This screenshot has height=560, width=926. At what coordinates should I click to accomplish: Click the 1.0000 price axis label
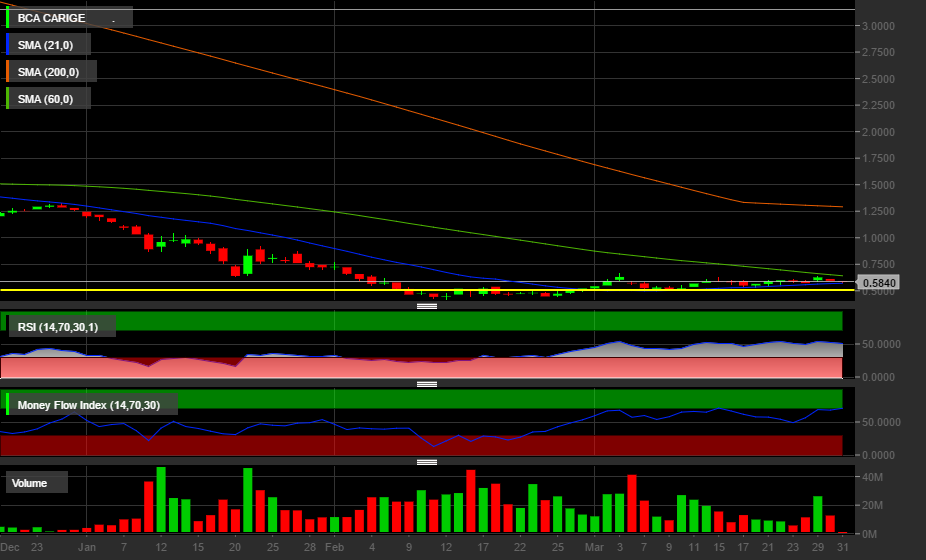click(878, 238)
